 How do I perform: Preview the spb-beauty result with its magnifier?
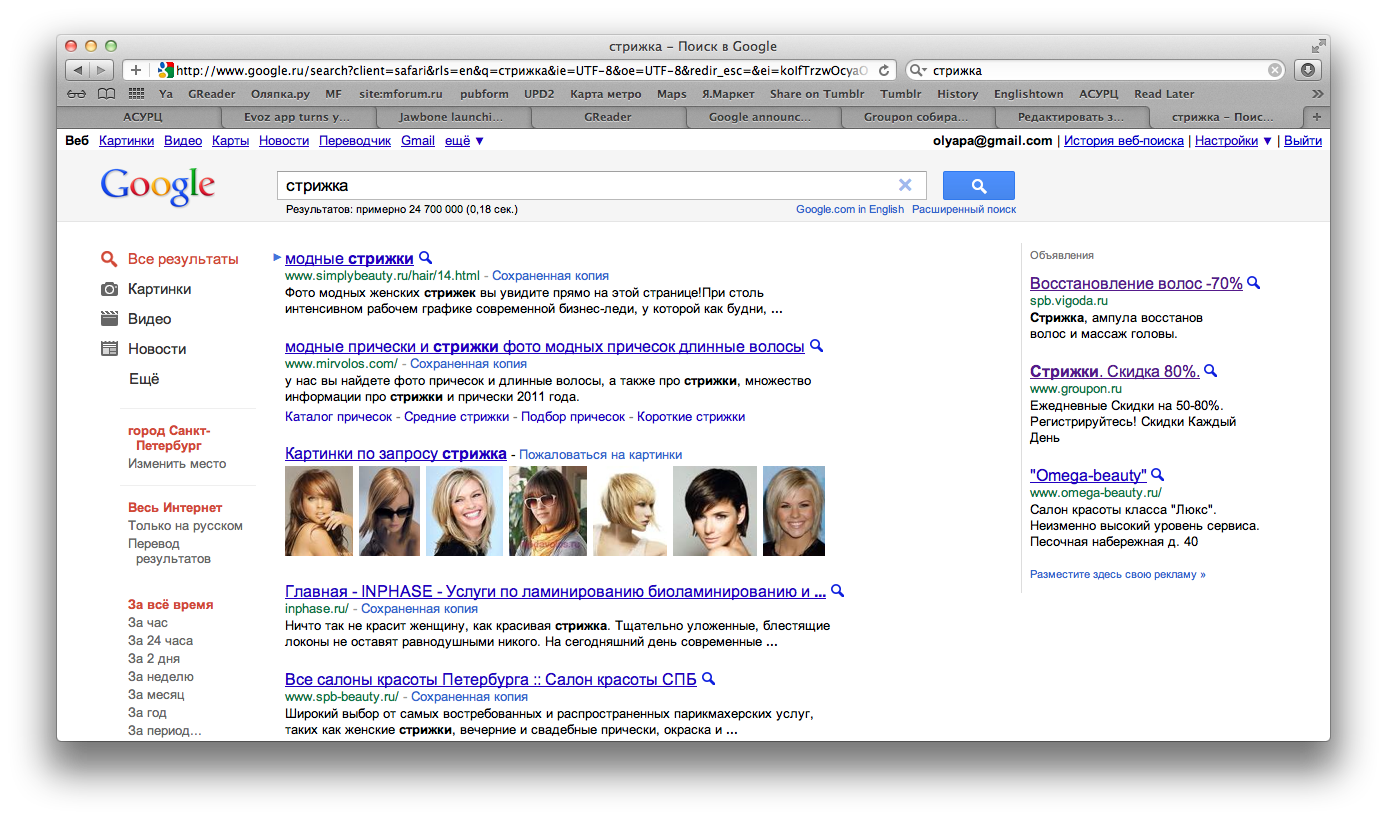coord(708,679)
